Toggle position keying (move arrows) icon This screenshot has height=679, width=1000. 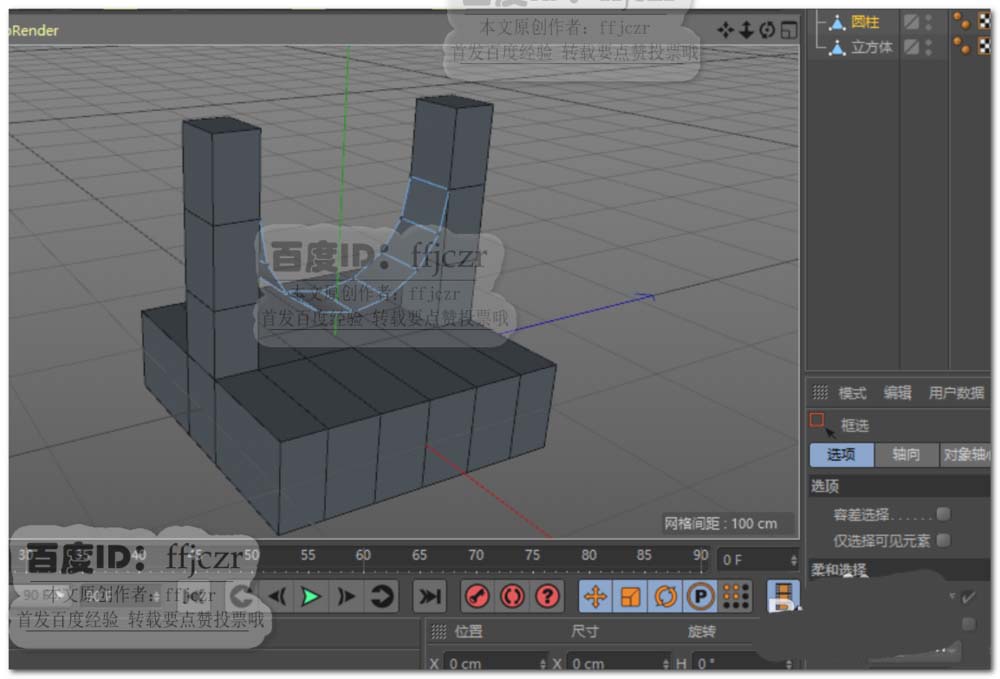coord(595,597)
